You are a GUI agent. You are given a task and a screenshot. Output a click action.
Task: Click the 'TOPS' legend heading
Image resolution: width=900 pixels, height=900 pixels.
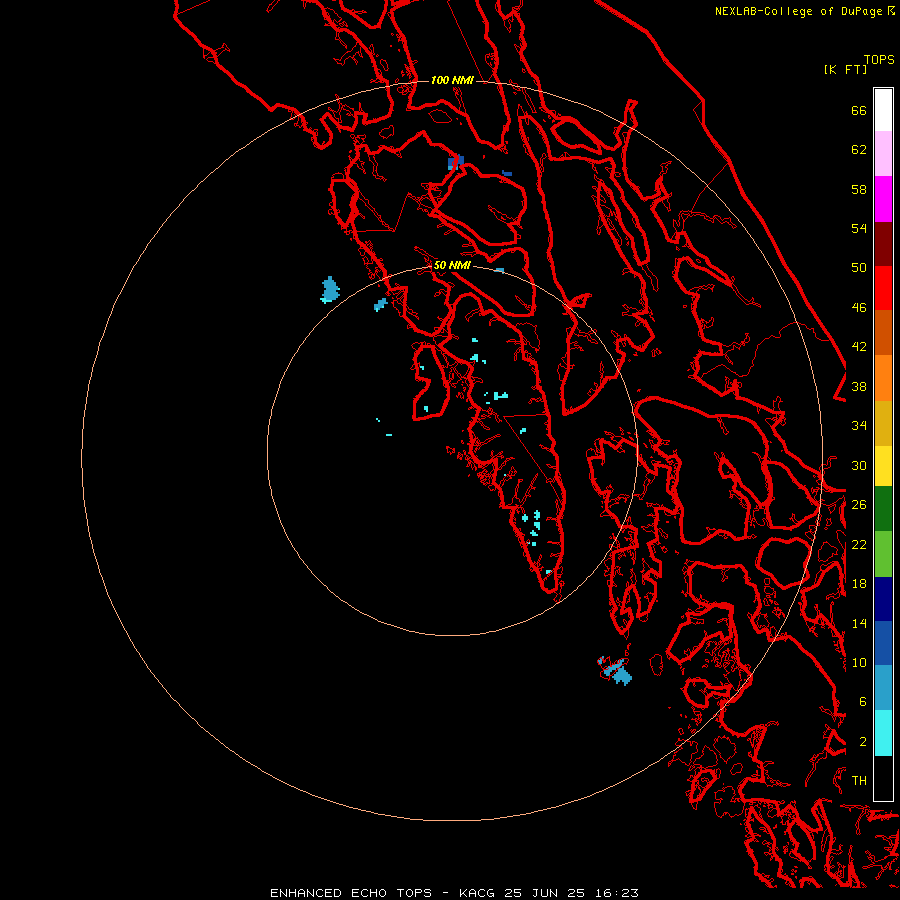(879, 60)
